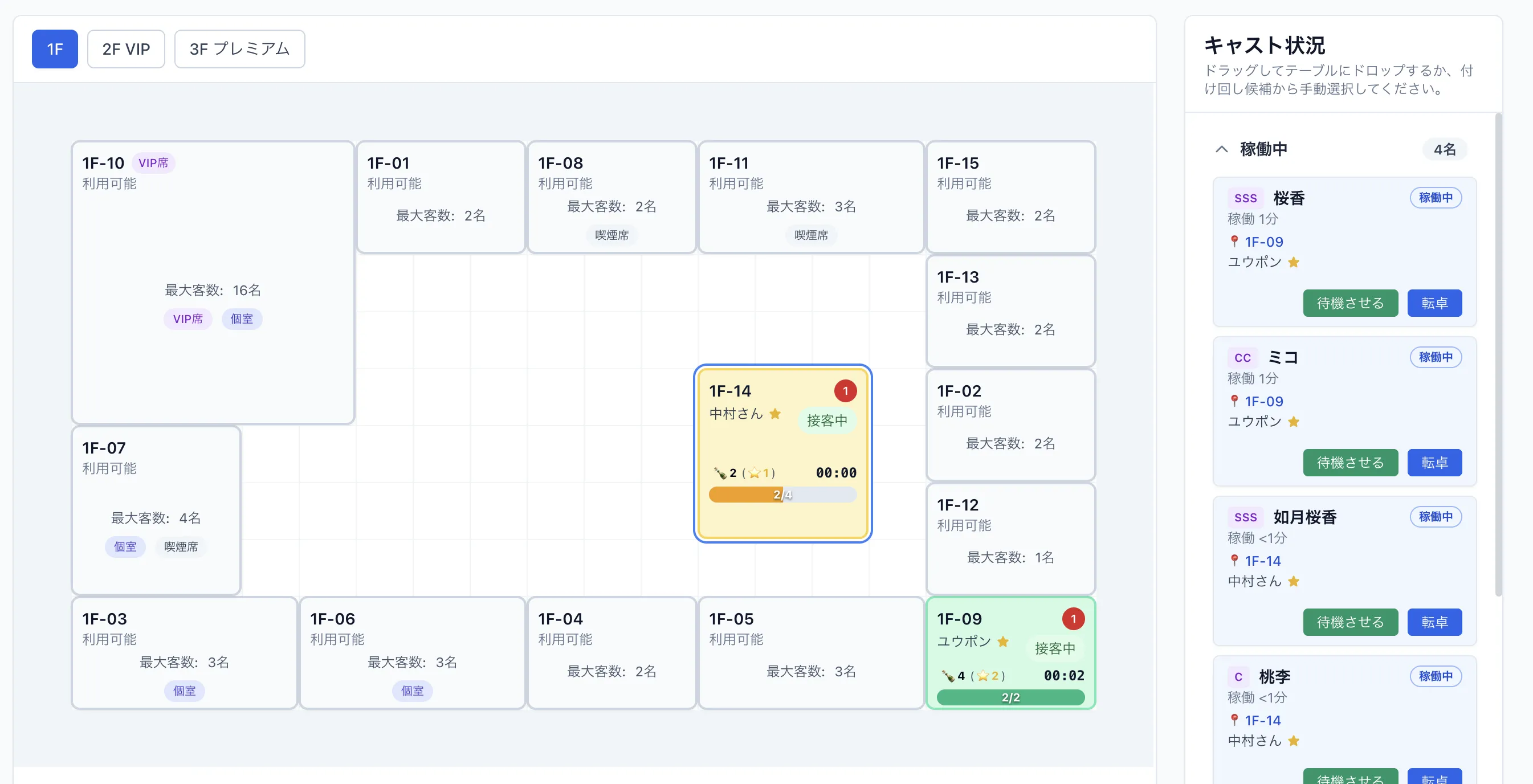Click the star next to ユウポン in ミコ's card
The image size is (1533, 784).
coord(1294,422)
